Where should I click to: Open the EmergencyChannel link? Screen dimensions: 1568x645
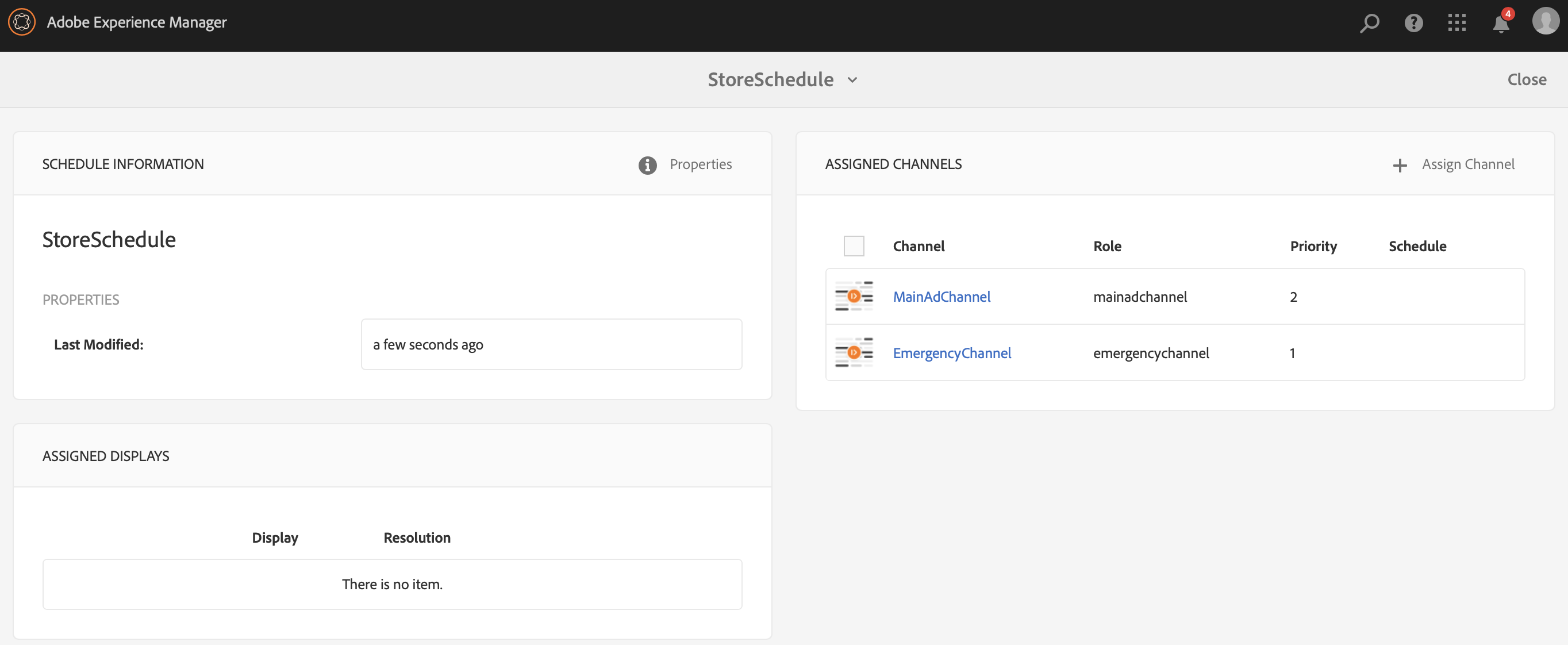coord(951,352)
